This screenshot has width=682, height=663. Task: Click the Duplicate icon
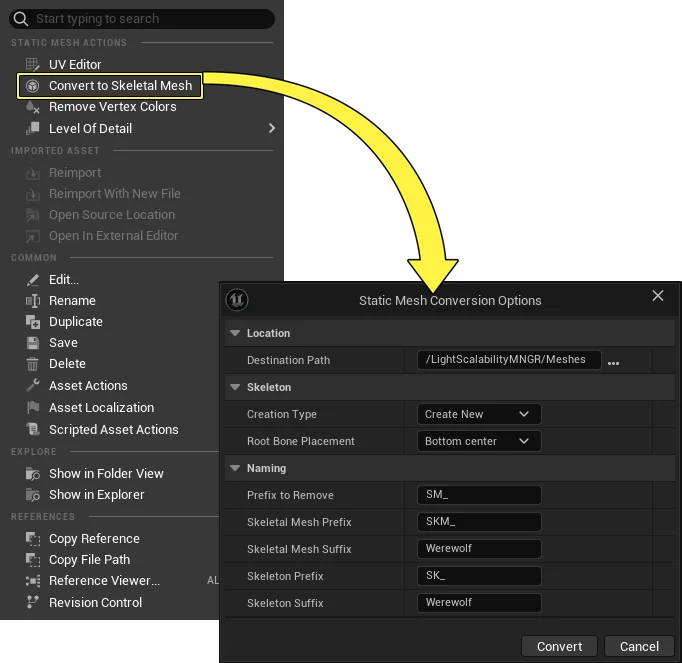tap(33, 322)
